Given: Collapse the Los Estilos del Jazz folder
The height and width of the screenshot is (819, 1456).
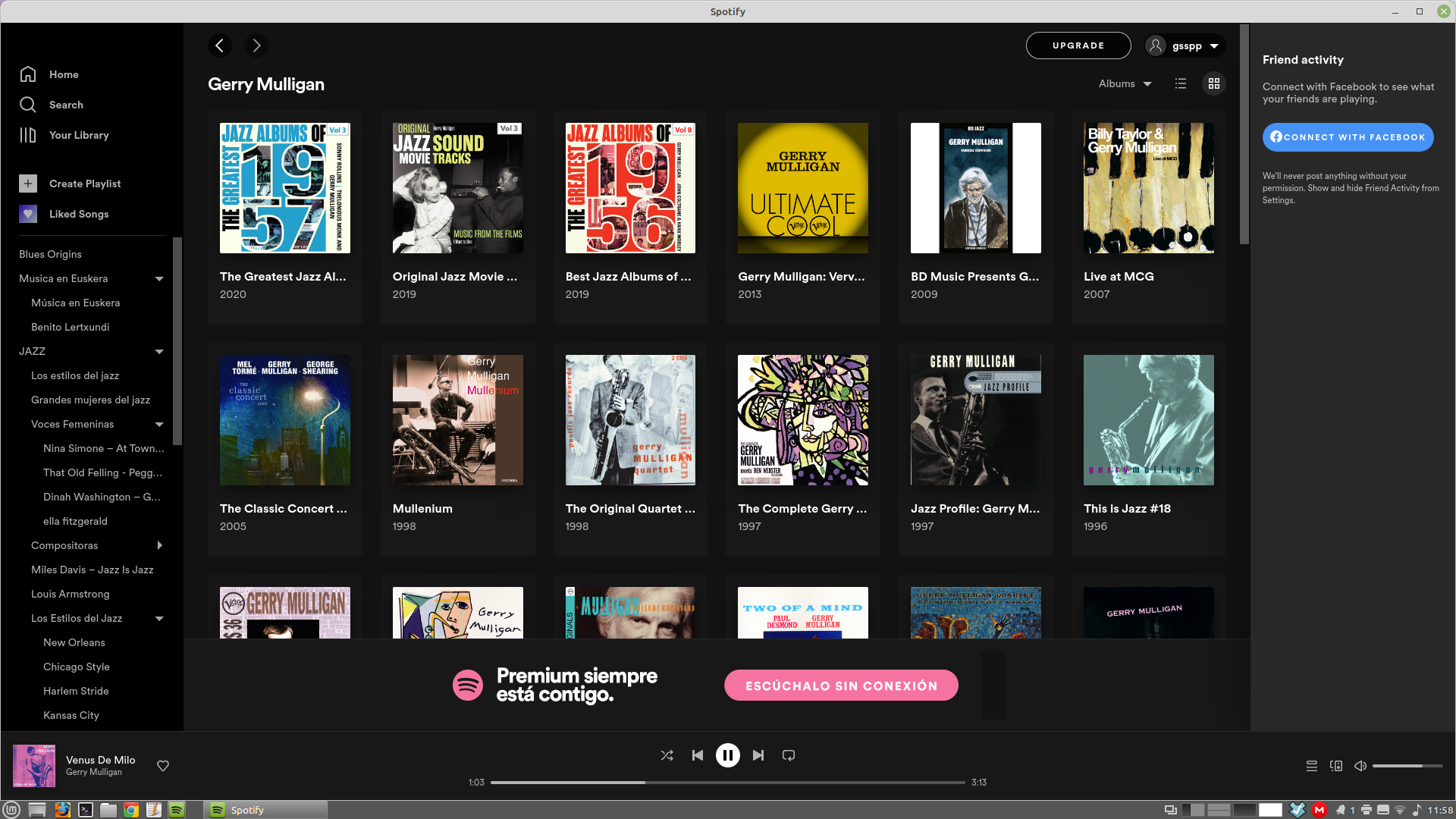Looking at the screenshot, I should [159, 618].
